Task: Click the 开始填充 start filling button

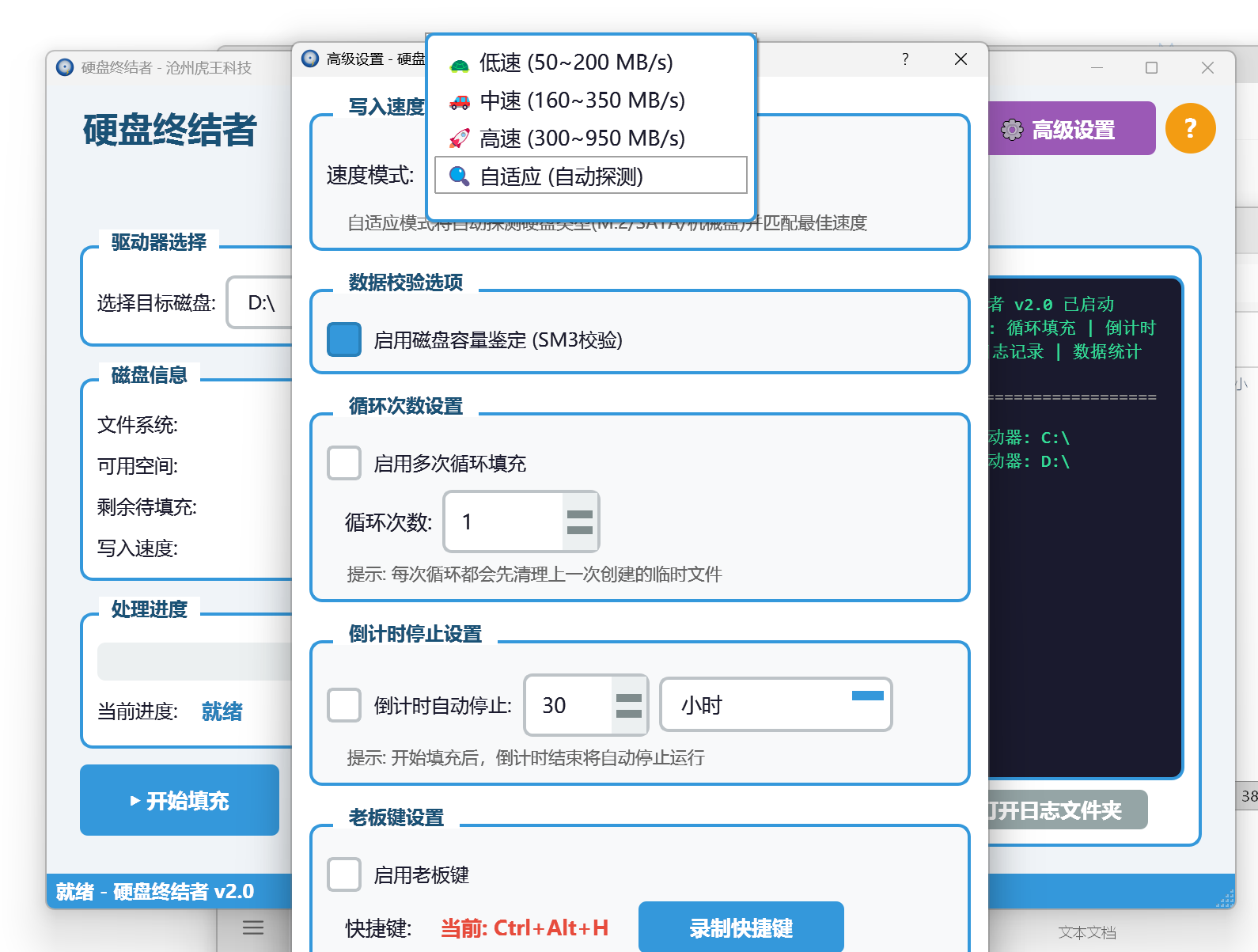Action: (180, 800)
